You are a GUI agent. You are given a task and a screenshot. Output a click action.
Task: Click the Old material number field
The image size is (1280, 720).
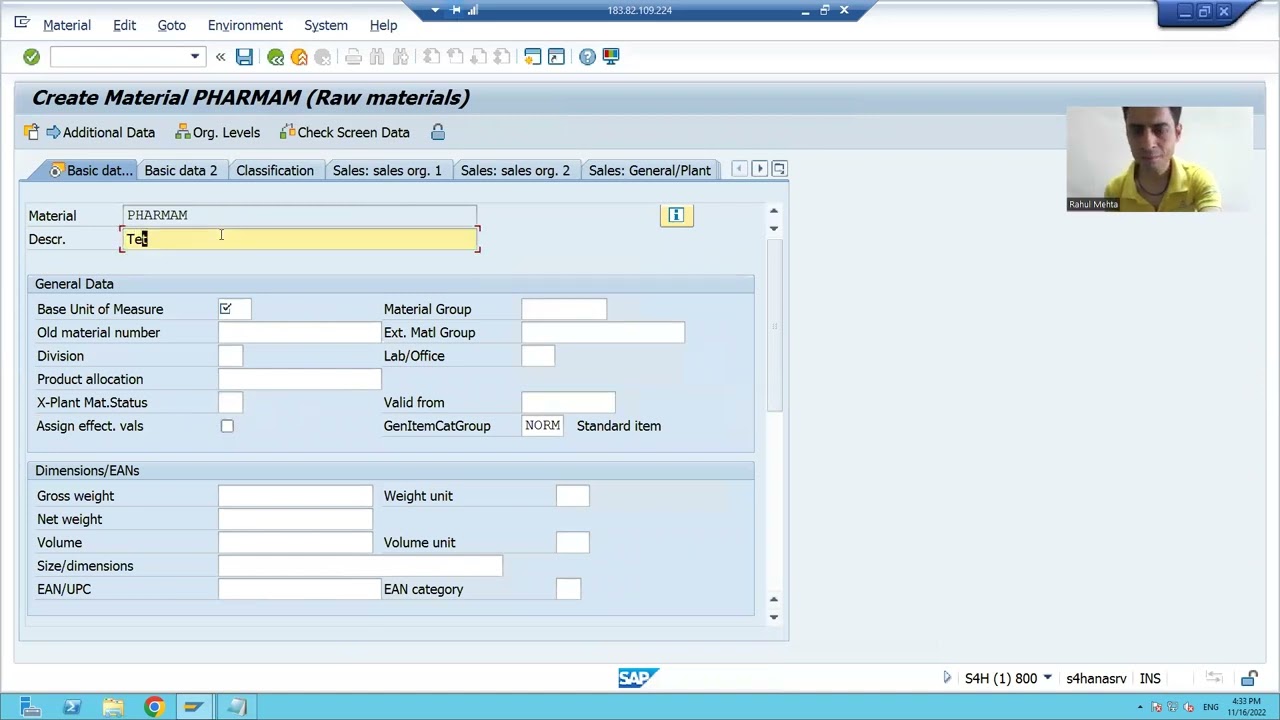(299, 332)
